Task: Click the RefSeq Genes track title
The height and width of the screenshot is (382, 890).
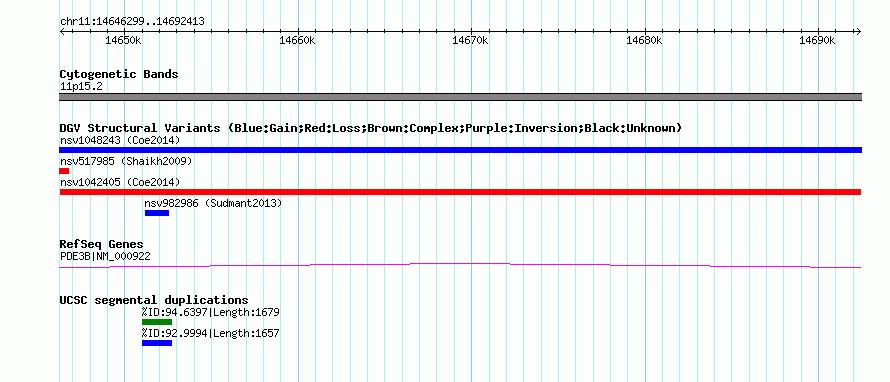Action: 101,245
